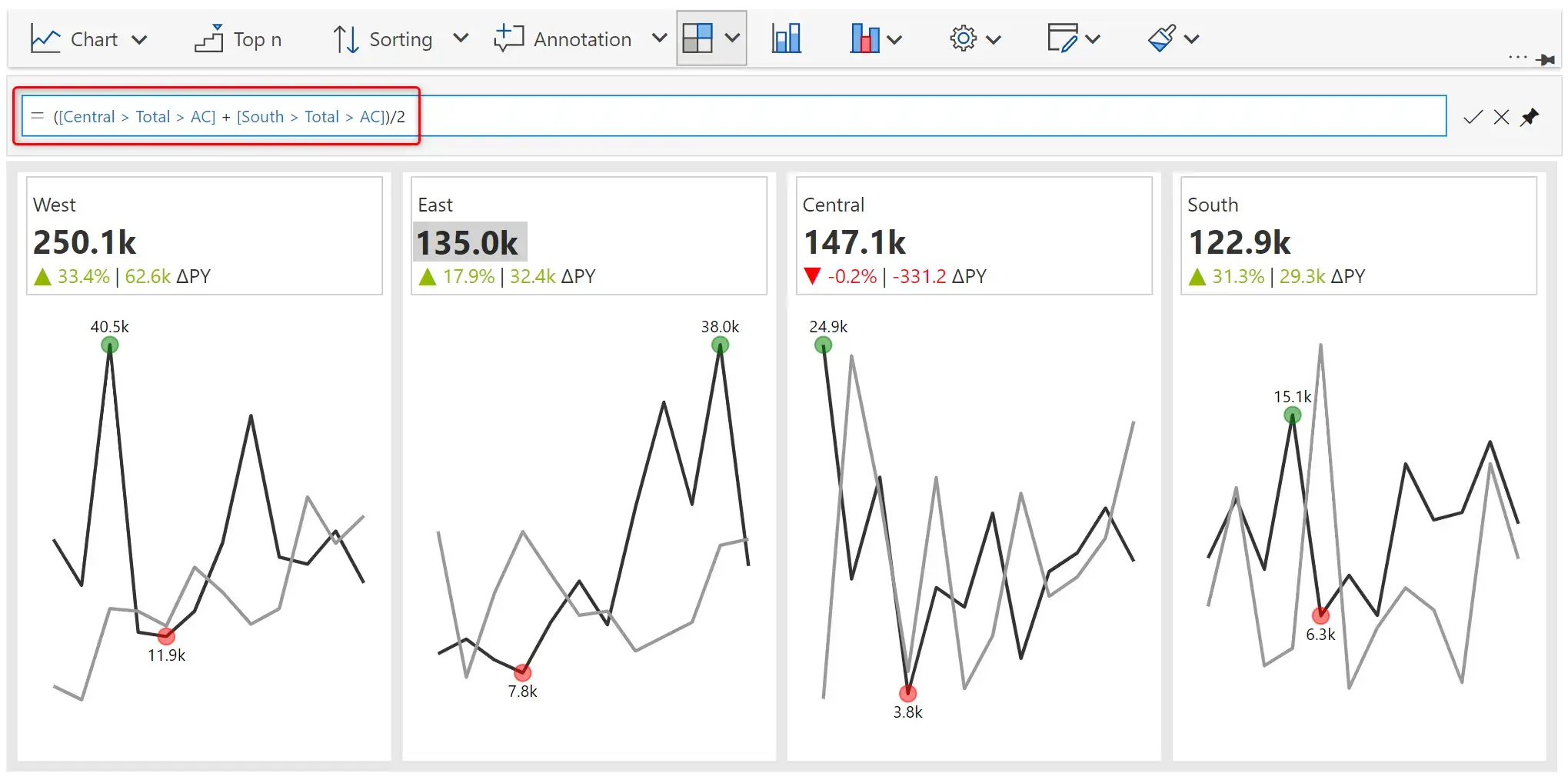The width and height of the screenshot is (1568, 780).
Task: Open the settings gear icon
Action: pyautogui.click(x=963, y=38)
